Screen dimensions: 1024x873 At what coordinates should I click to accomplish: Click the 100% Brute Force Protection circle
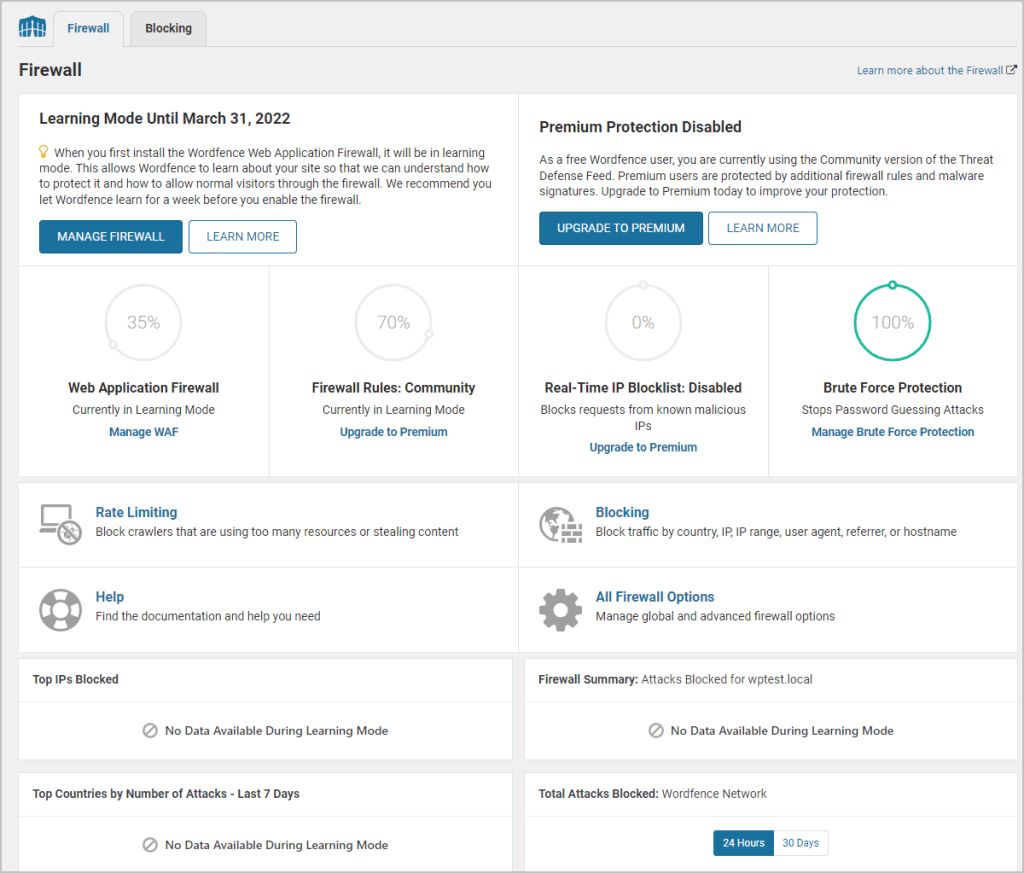pyautogui.click(x=893, y=323)
